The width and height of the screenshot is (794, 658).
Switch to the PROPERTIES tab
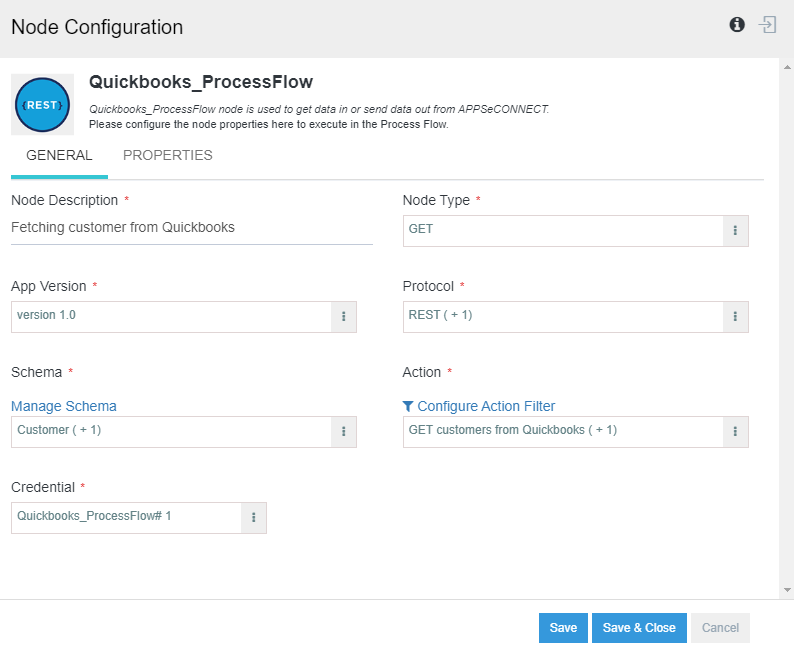tap(167, 156)
